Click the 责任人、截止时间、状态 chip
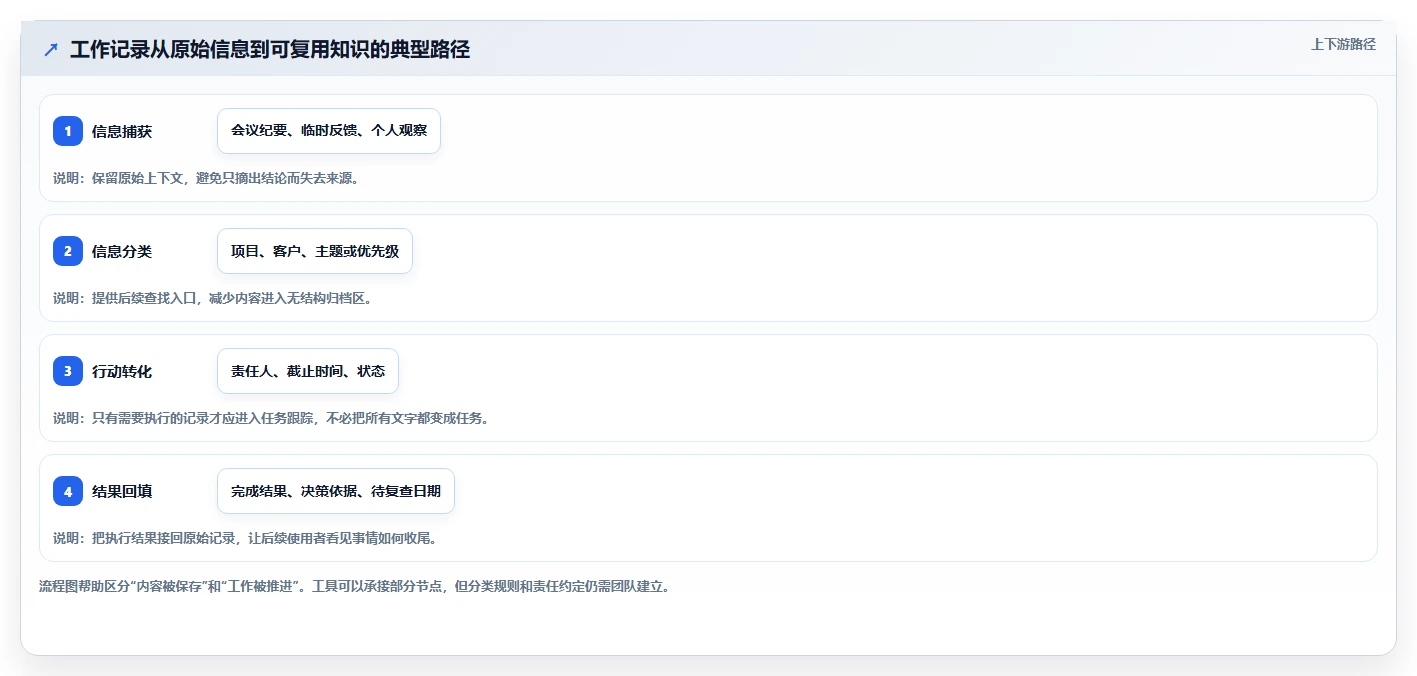Screen dimensions: 1417x676 (x=308, y=371)
